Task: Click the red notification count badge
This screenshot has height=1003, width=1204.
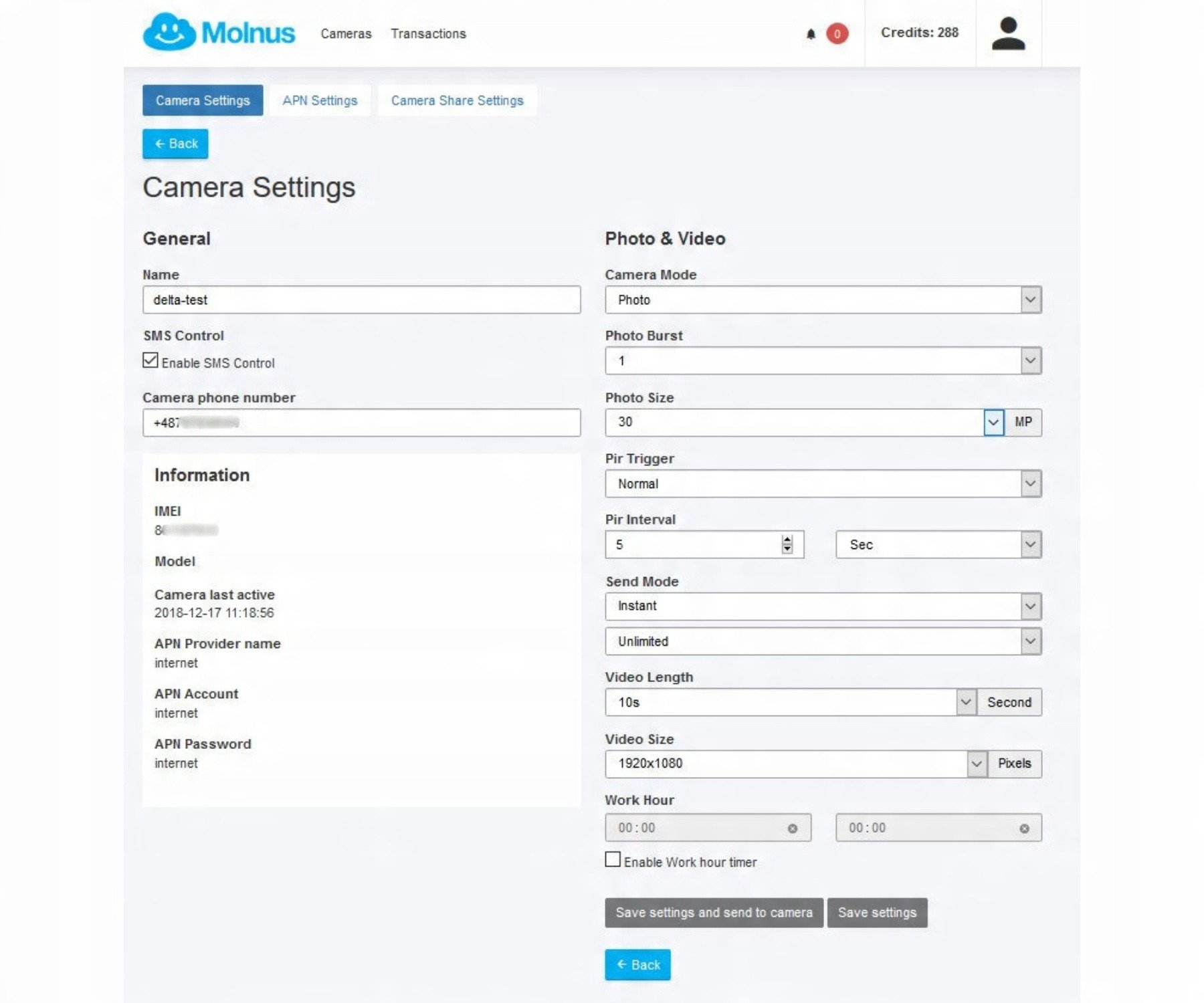Action: [837, 33]
